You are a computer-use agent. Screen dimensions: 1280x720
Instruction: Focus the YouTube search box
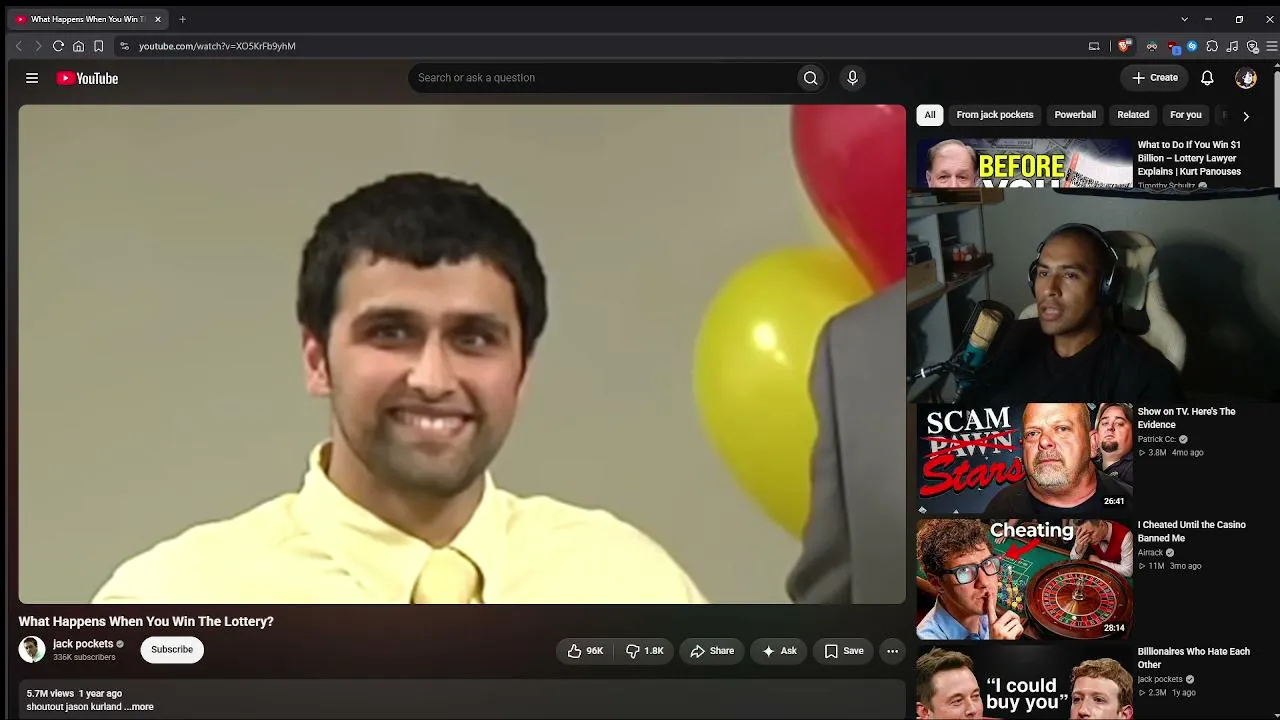point(601,78)
